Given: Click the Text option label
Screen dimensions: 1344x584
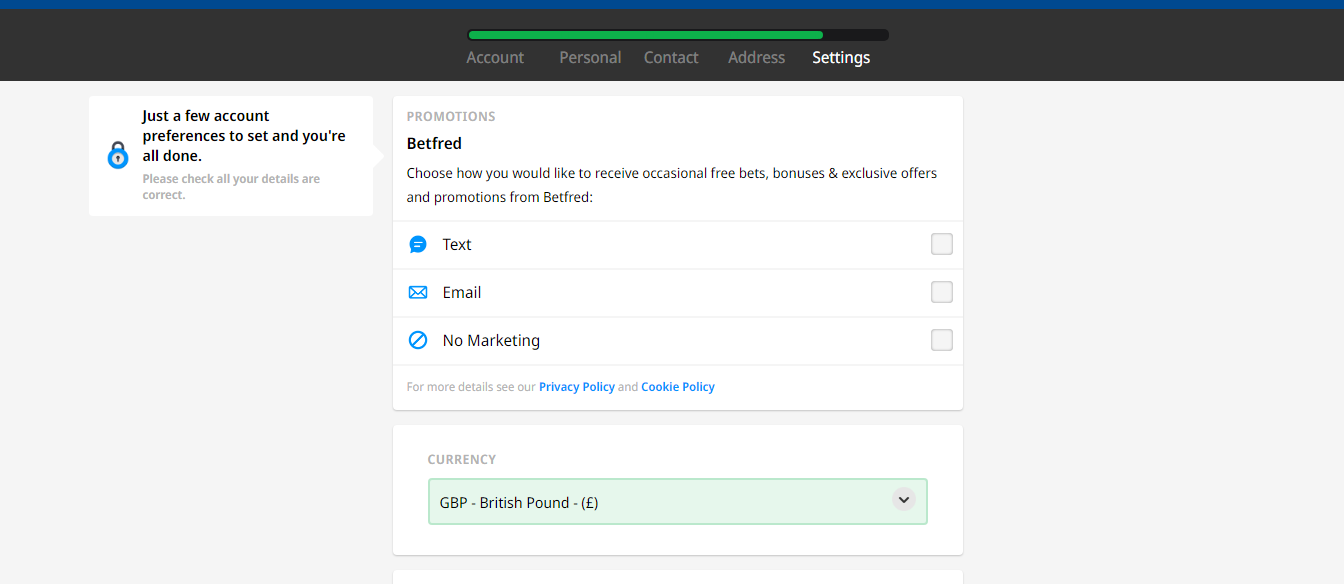Looking at the screenshot, I should 457,245.
